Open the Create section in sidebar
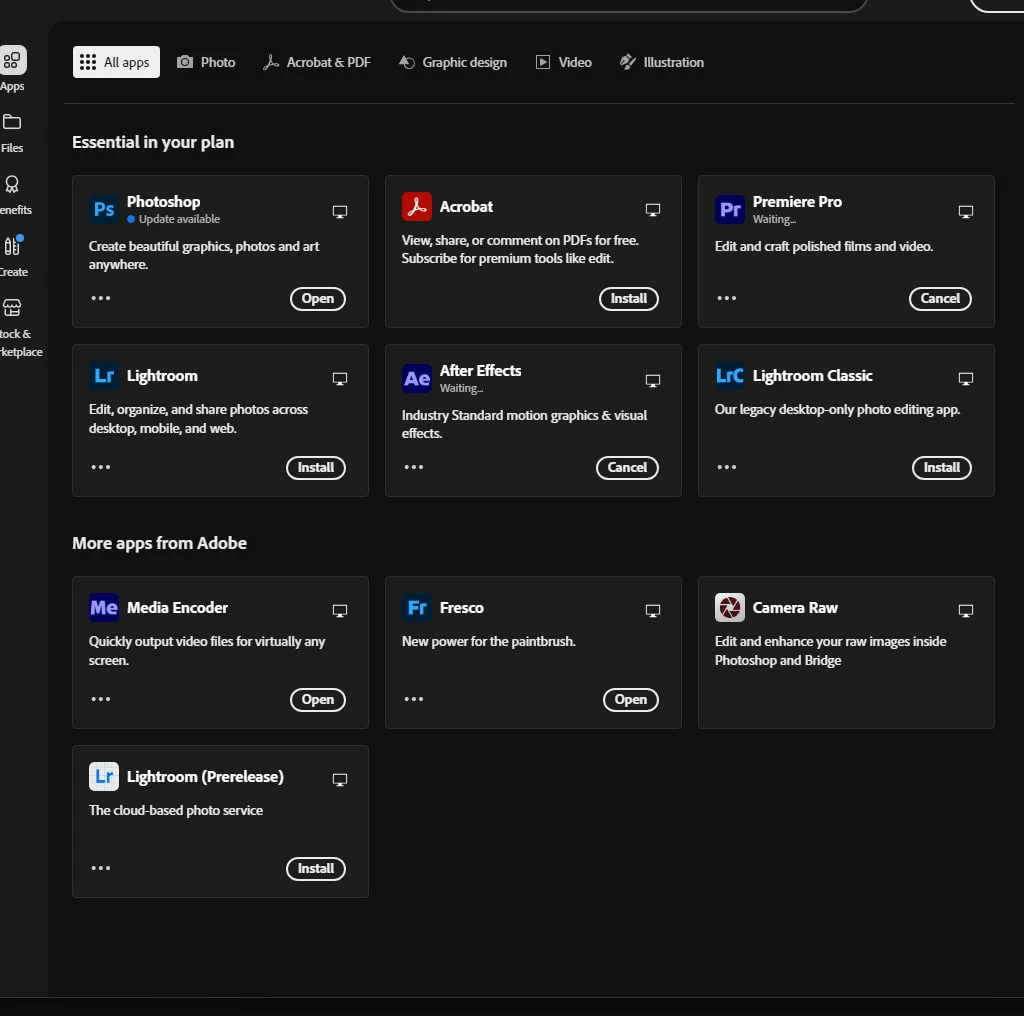Screen dimensions: 1024x1016 (x=13, y=257)
